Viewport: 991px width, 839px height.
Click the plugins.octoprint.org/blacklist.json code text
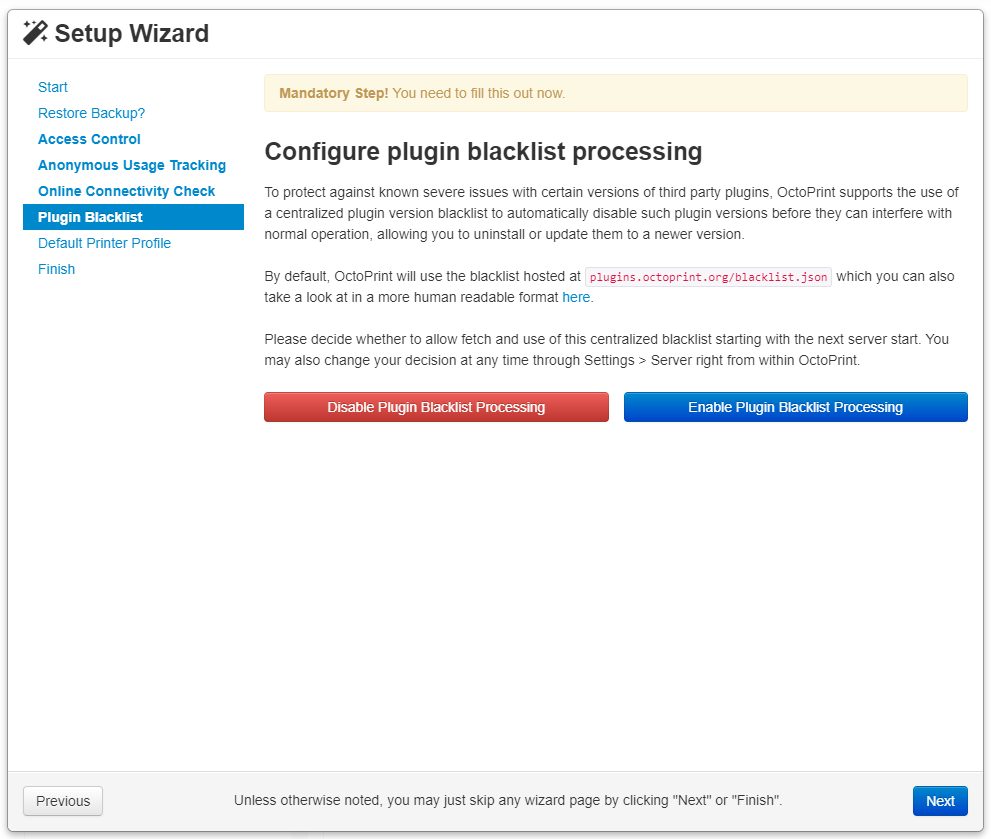pos(708,277)
